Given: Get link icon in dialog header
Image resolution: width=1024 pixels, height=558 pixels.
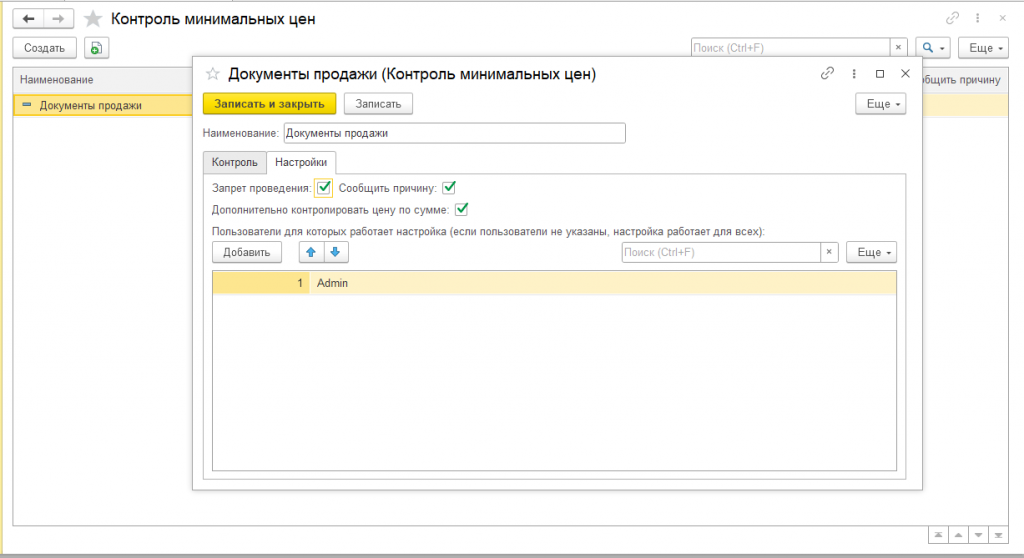Looking at the screenshot, I should (x=827, y=73).
